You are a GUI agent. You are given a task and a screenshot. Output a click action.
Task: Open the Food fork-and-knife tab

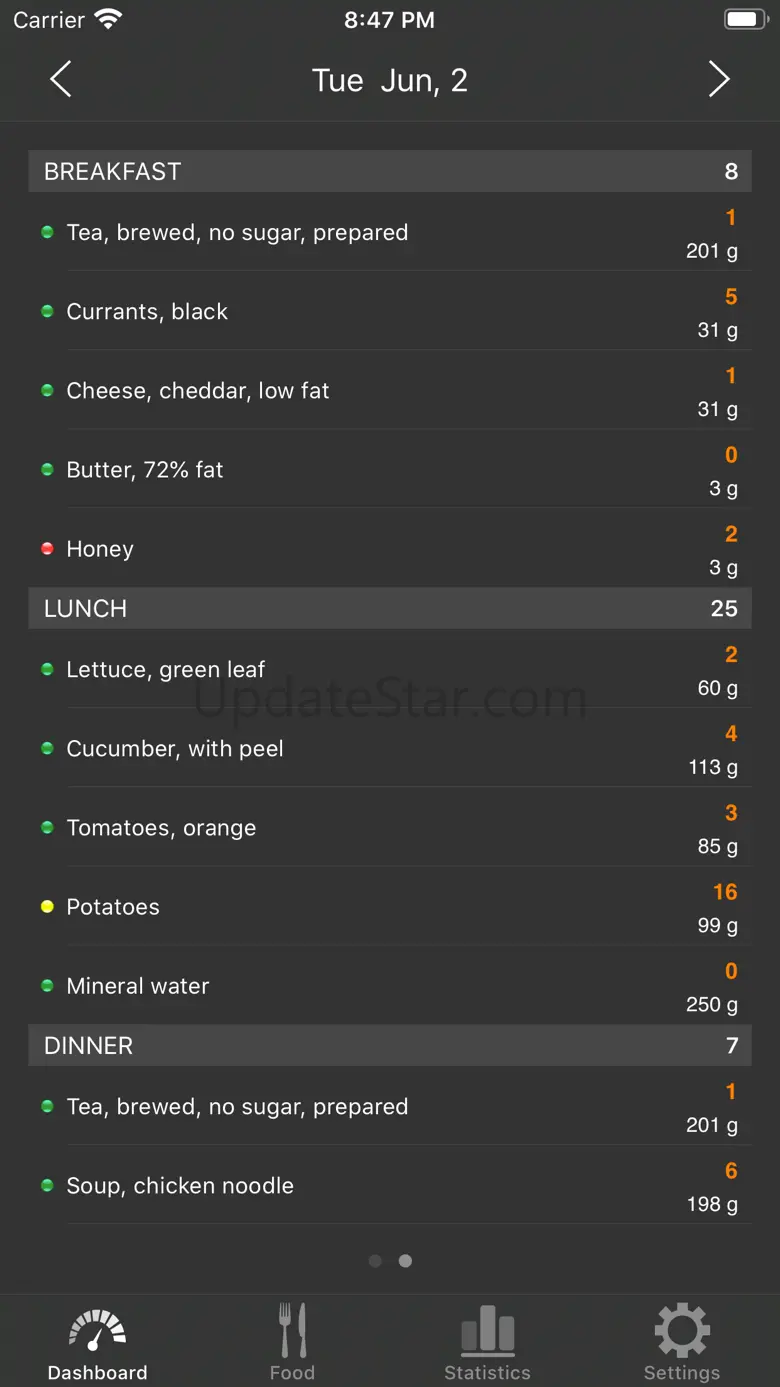click(x=292, y=1342)
